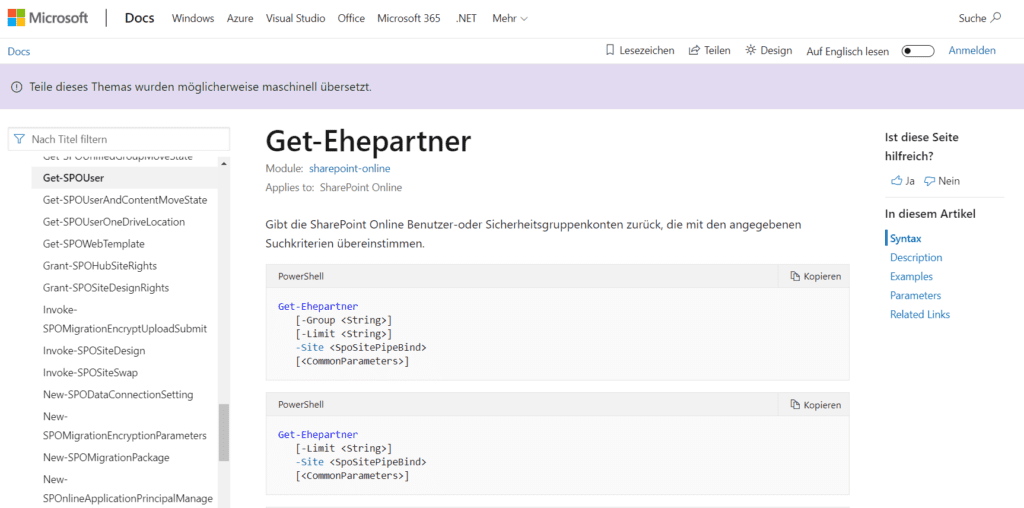
Task: Click 'Ist diese Seite hilfreich?' heading
Action: 922,147
